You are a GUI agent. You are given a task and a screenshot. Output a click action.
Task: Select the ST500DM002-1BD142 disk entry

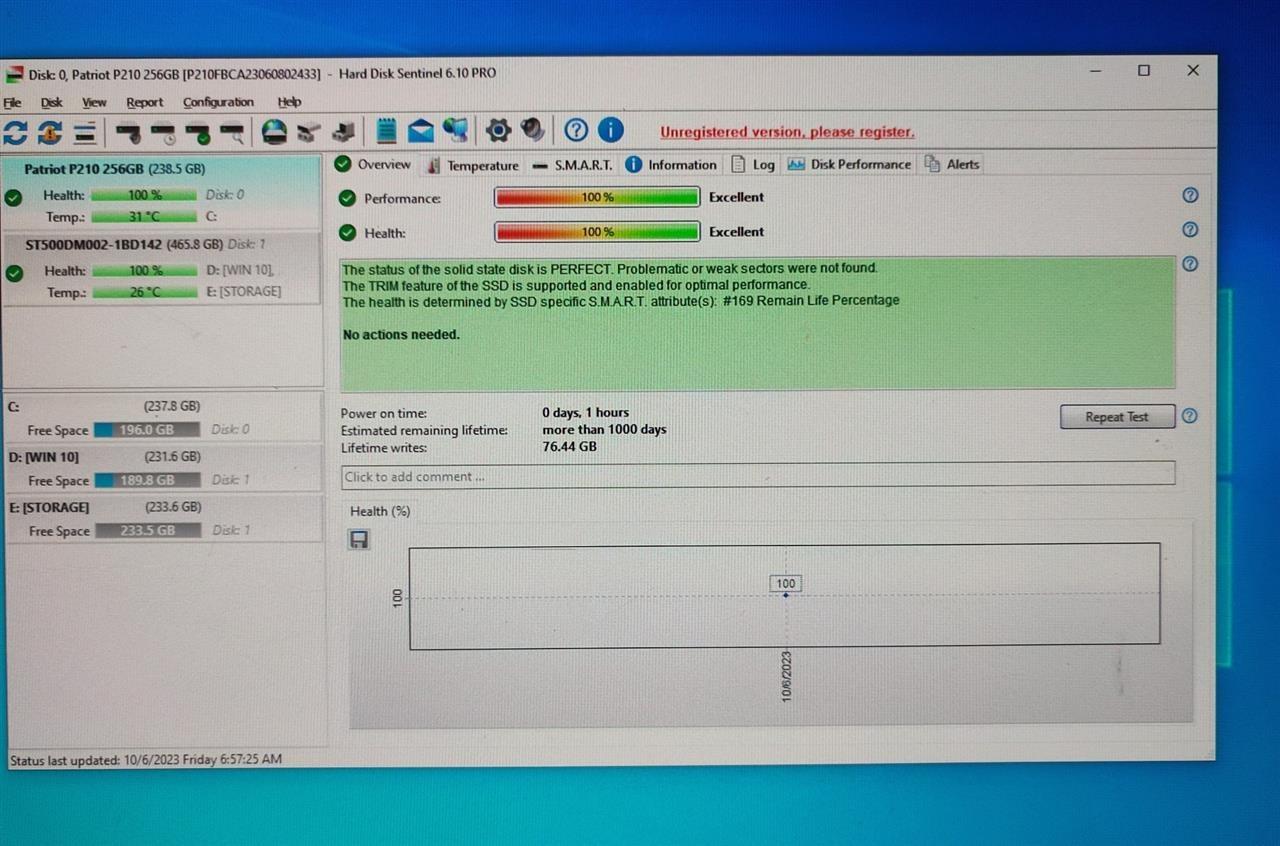[162, 267]
